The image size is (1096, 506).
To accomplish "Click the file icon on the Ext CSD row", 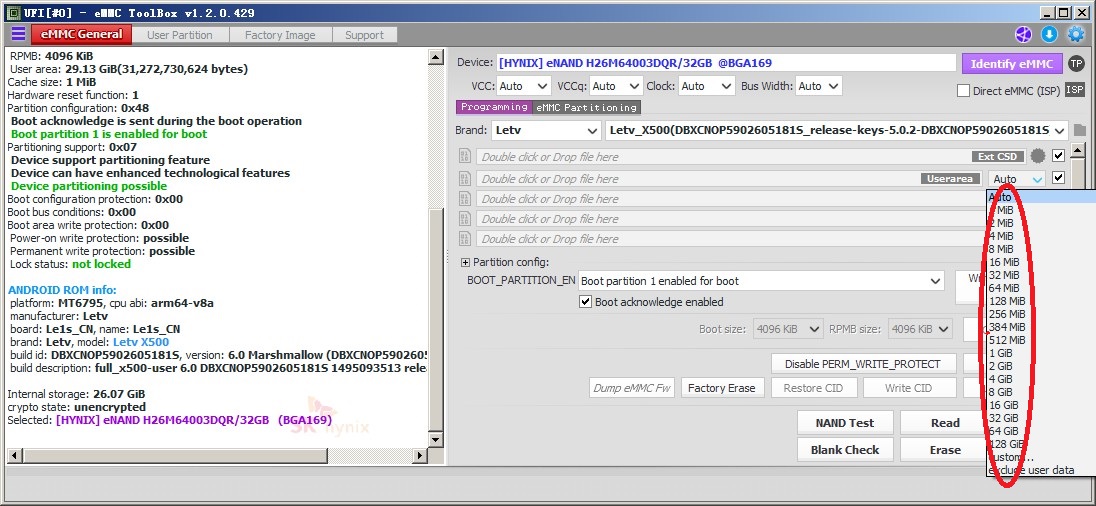I will click(x=465, y=157).
